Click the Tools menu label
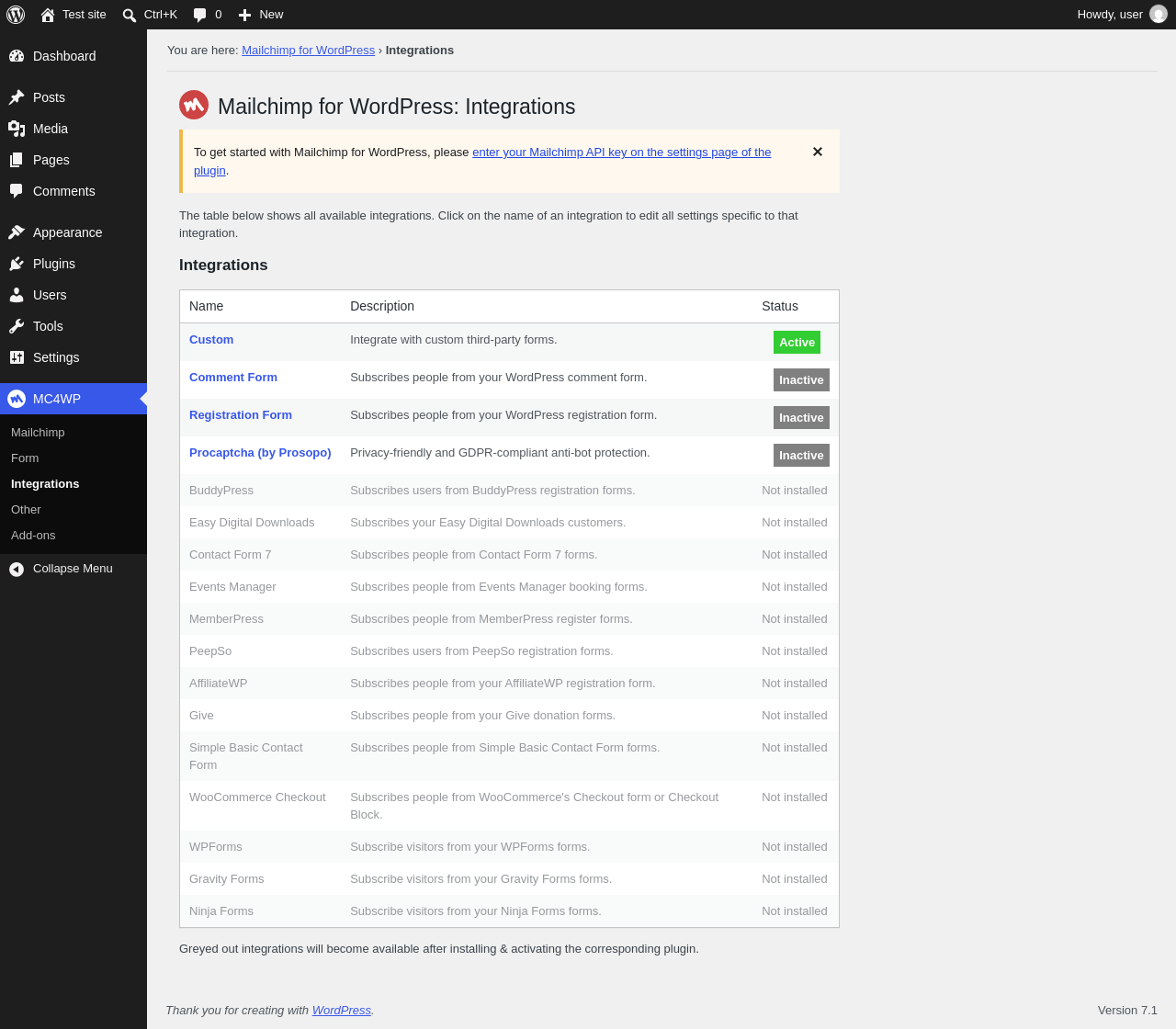 click(x=48, y=326)
